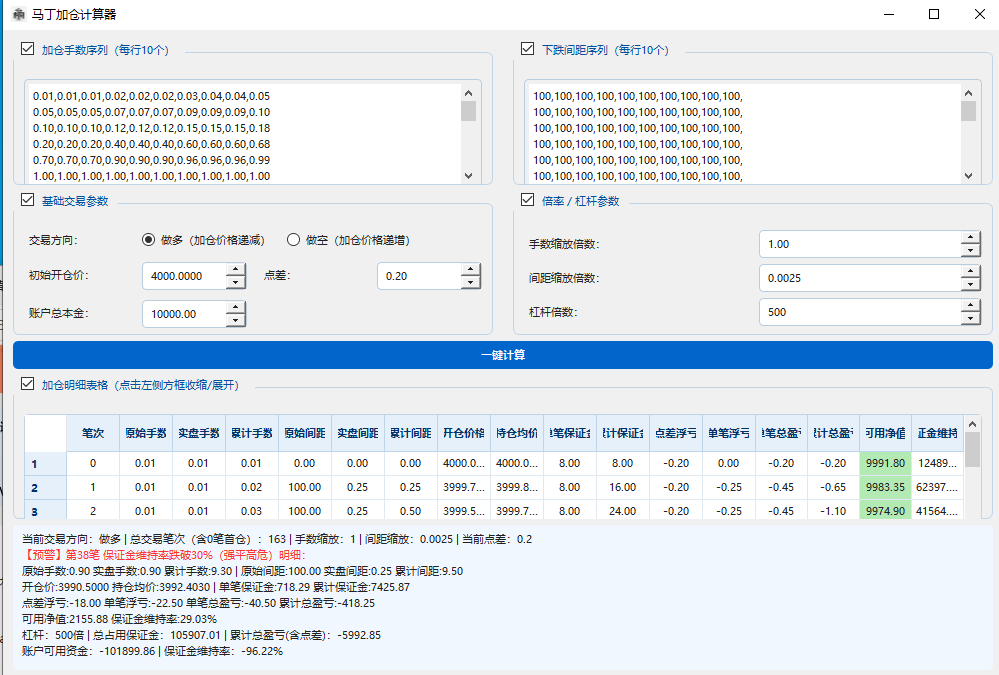Toggle the 下跌间距序列 section checkbox
Screen dimensions: 999x675
(528, 48)
